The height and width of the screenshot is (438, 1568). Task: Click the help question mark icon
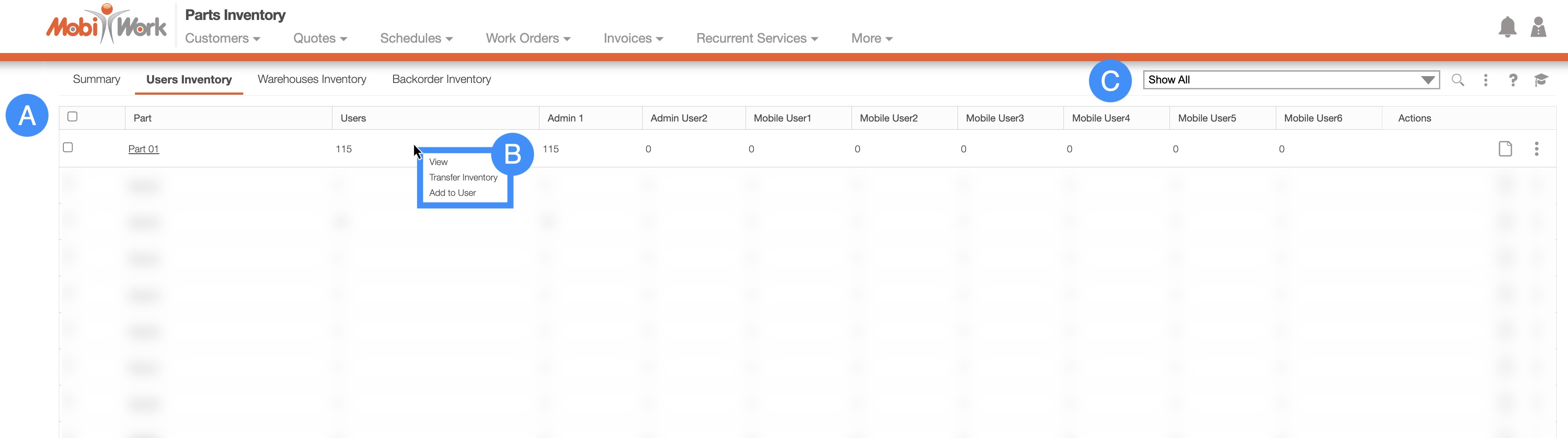pos(1513,80)
